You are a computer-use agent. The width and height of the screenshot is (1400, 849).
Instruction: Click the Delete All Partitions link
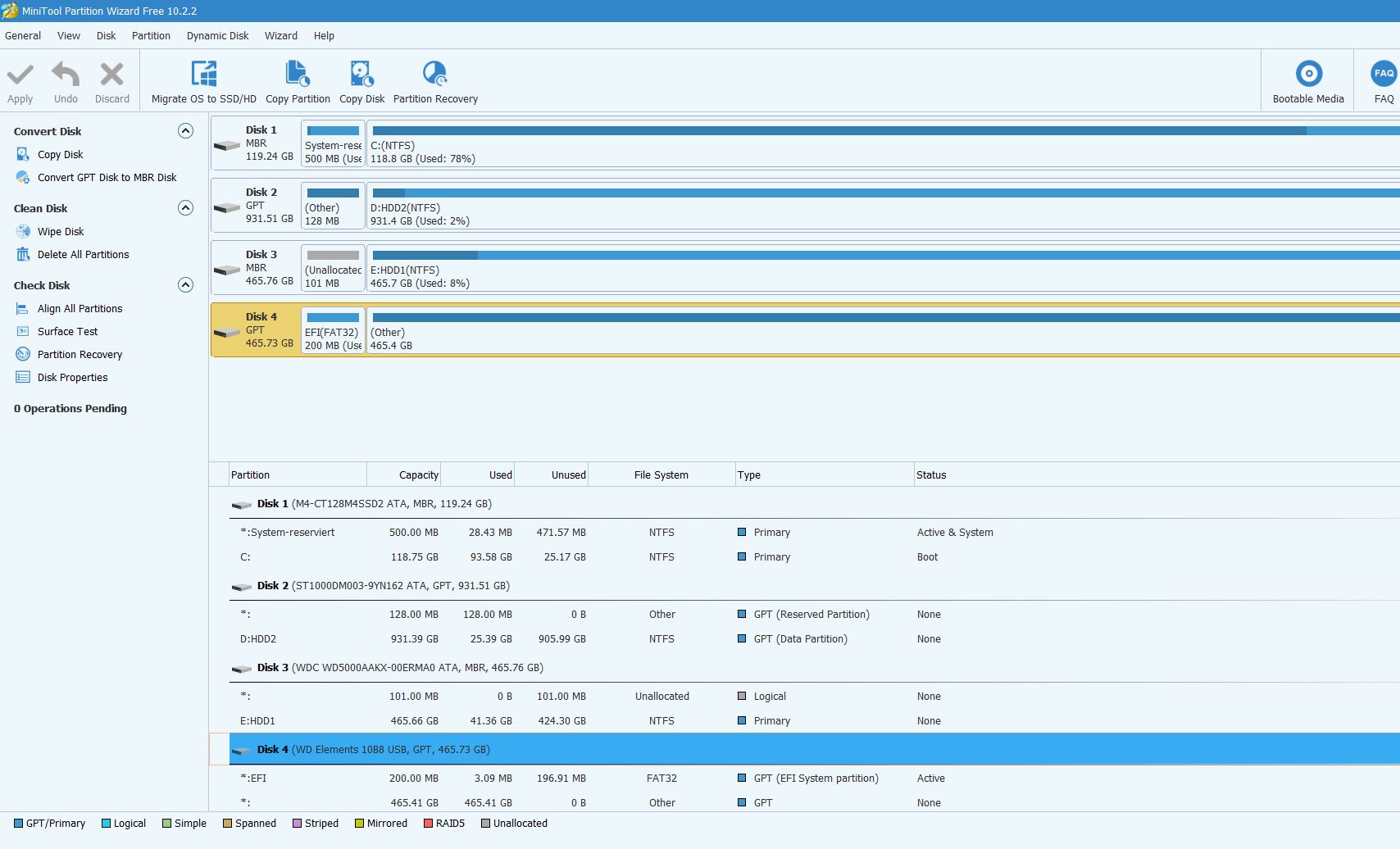click(84, 254)
